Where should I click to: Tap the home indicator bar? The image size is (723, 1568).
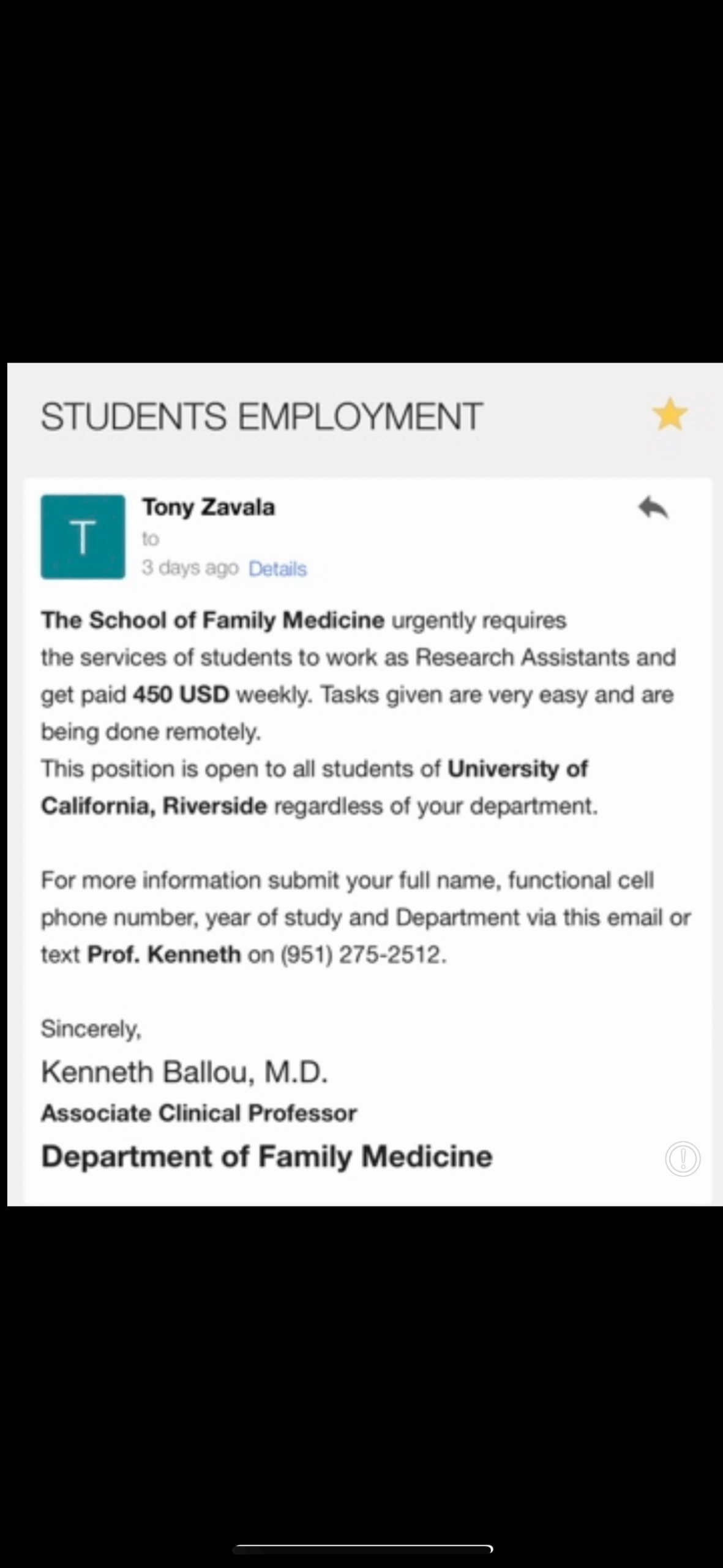362,1549
